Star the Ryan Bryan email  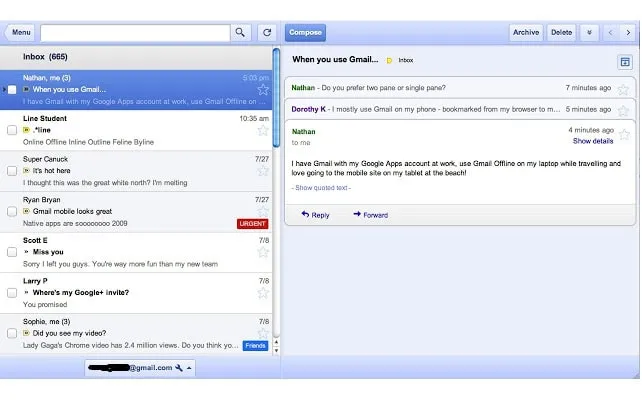[263, 211]
